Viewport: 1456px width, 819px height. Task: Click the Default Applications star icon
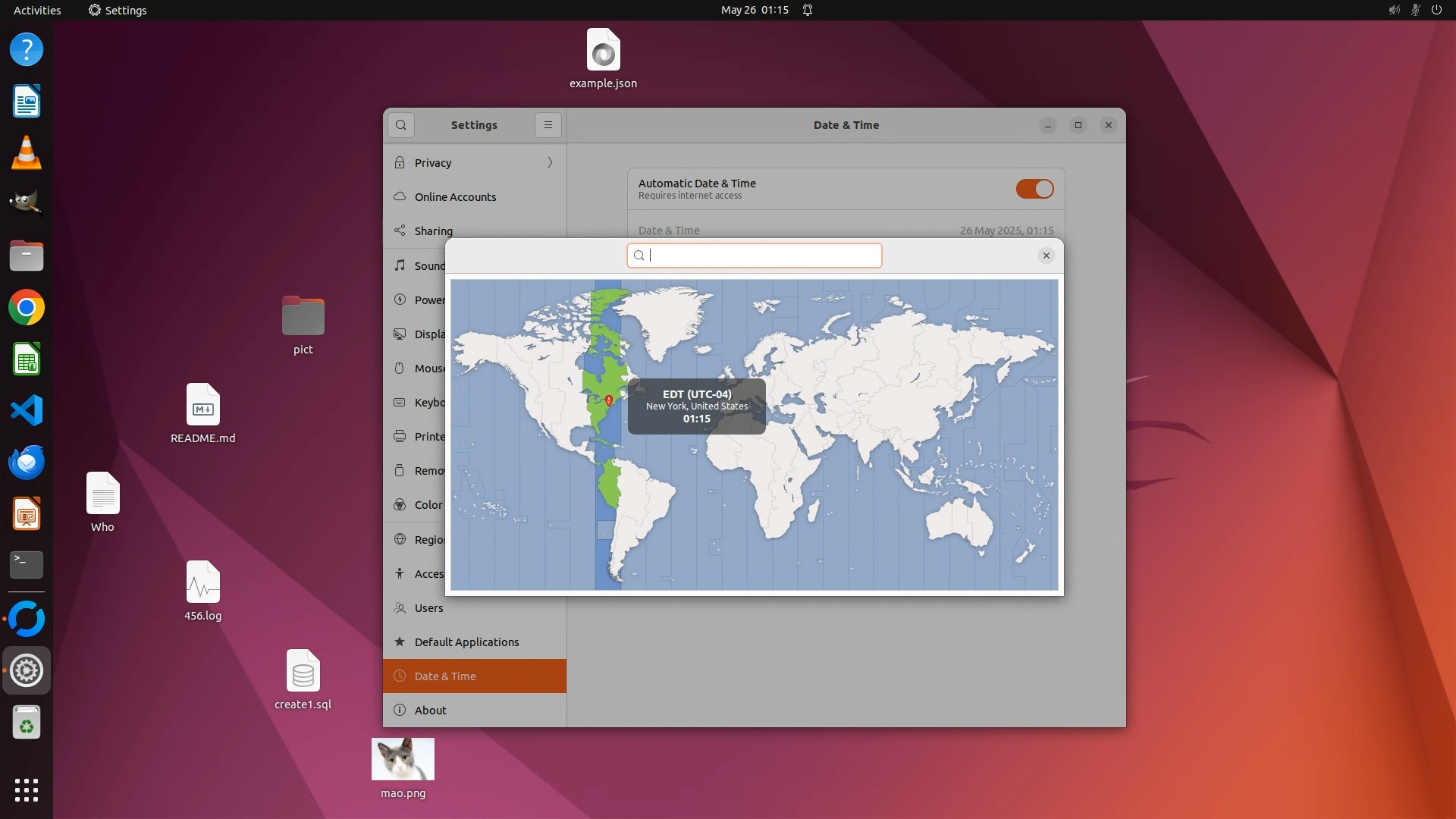[x=400, y=642]
